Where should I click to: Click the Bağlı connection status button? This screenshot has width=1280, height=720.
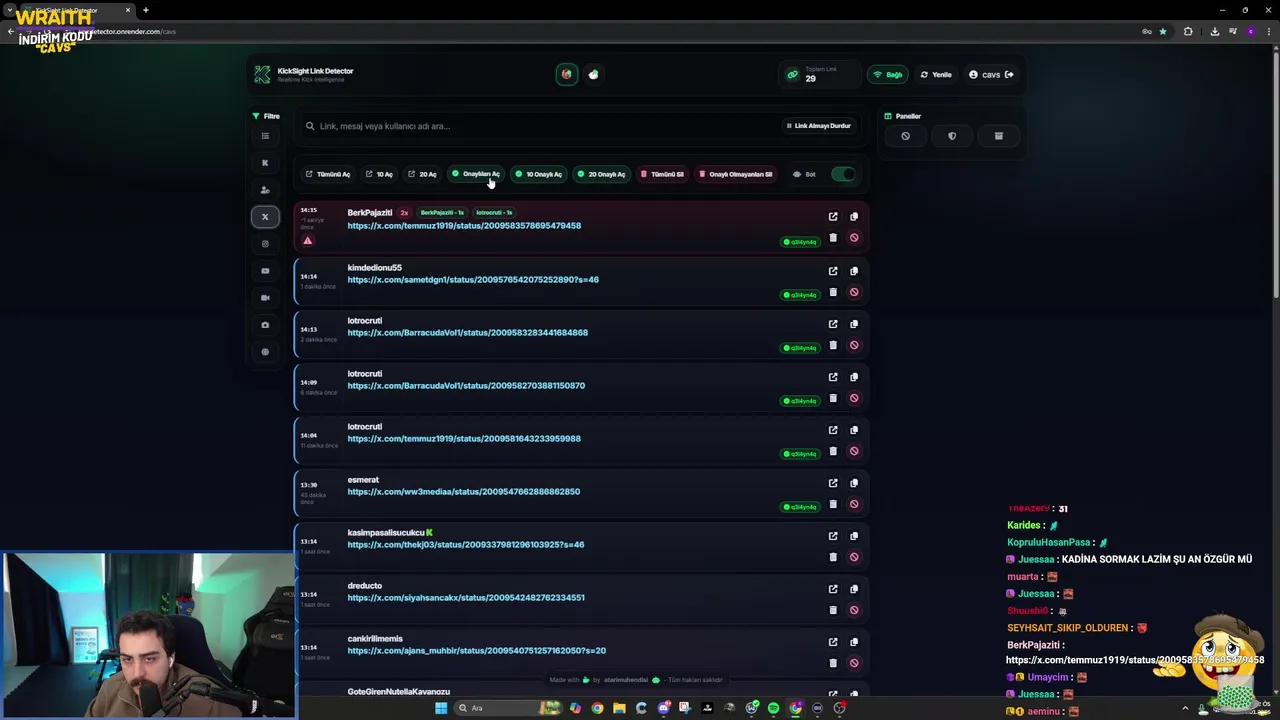click(888, 75)
